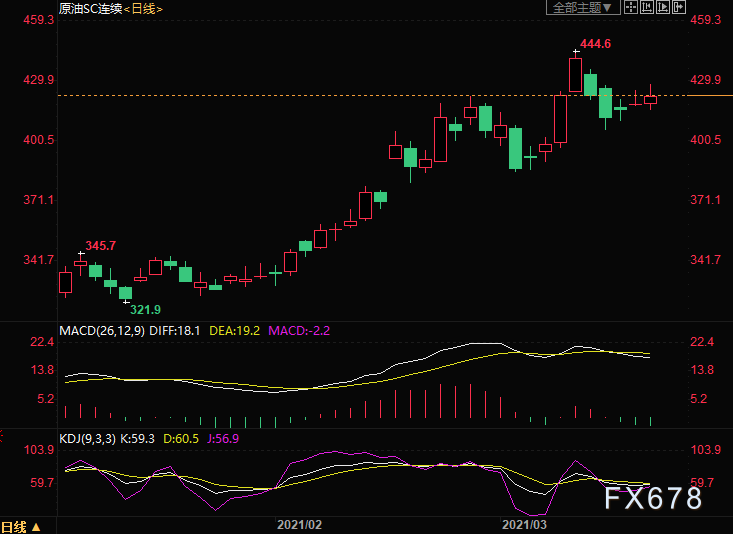Screen dimensions: 733x534
Task: Click the MACD left axis 22.4 label
Action: pos(42,342)
